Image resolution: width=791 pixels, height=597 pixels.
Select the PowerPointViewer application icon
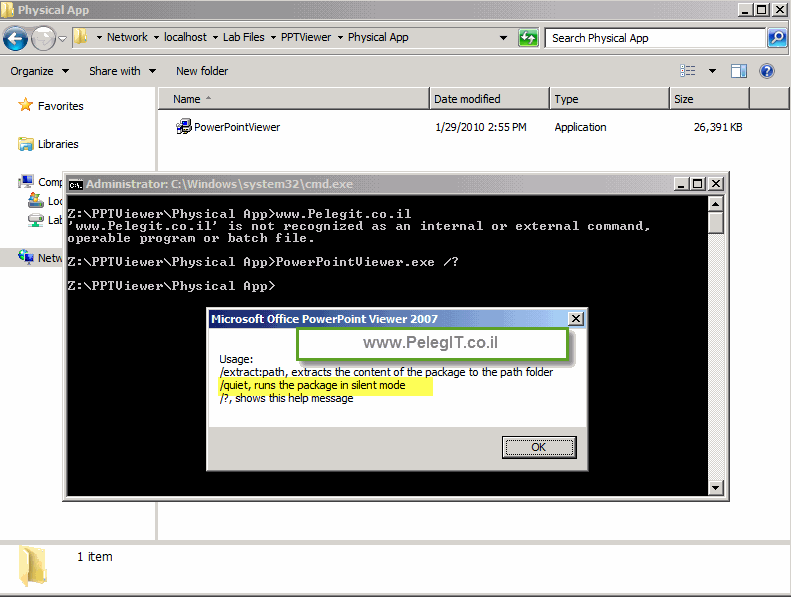point(184,127)
